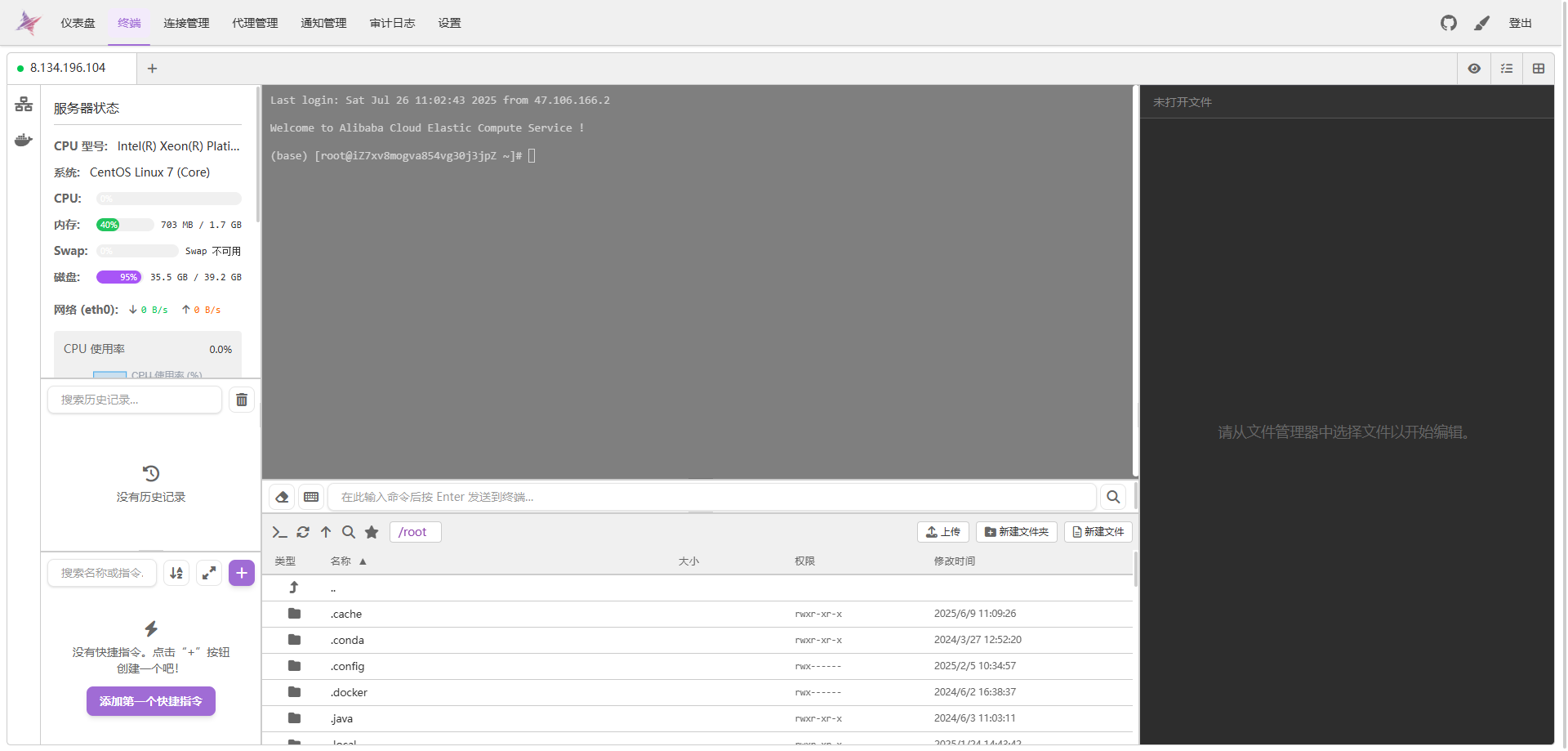Toggle the eye visibility icon
Screen dimensions: 1568x751
(1474, 69)
